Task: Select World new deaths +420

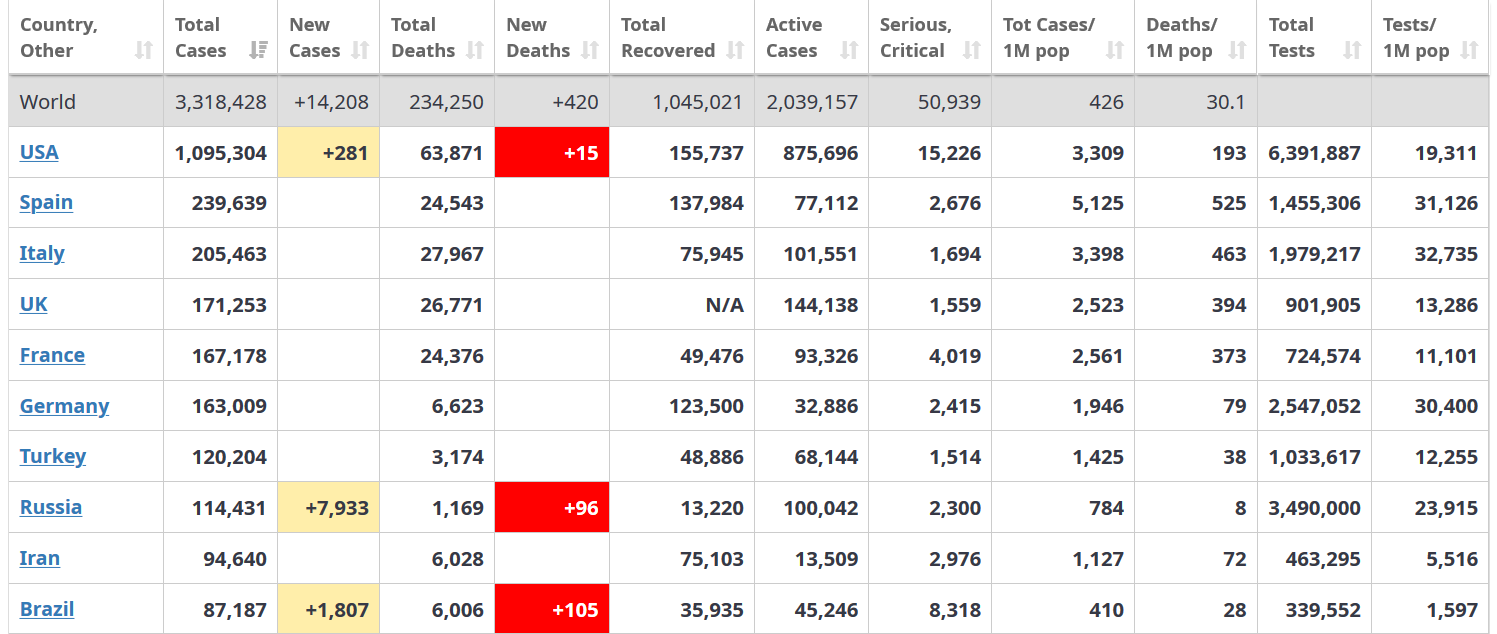Action: coord(574,102)
